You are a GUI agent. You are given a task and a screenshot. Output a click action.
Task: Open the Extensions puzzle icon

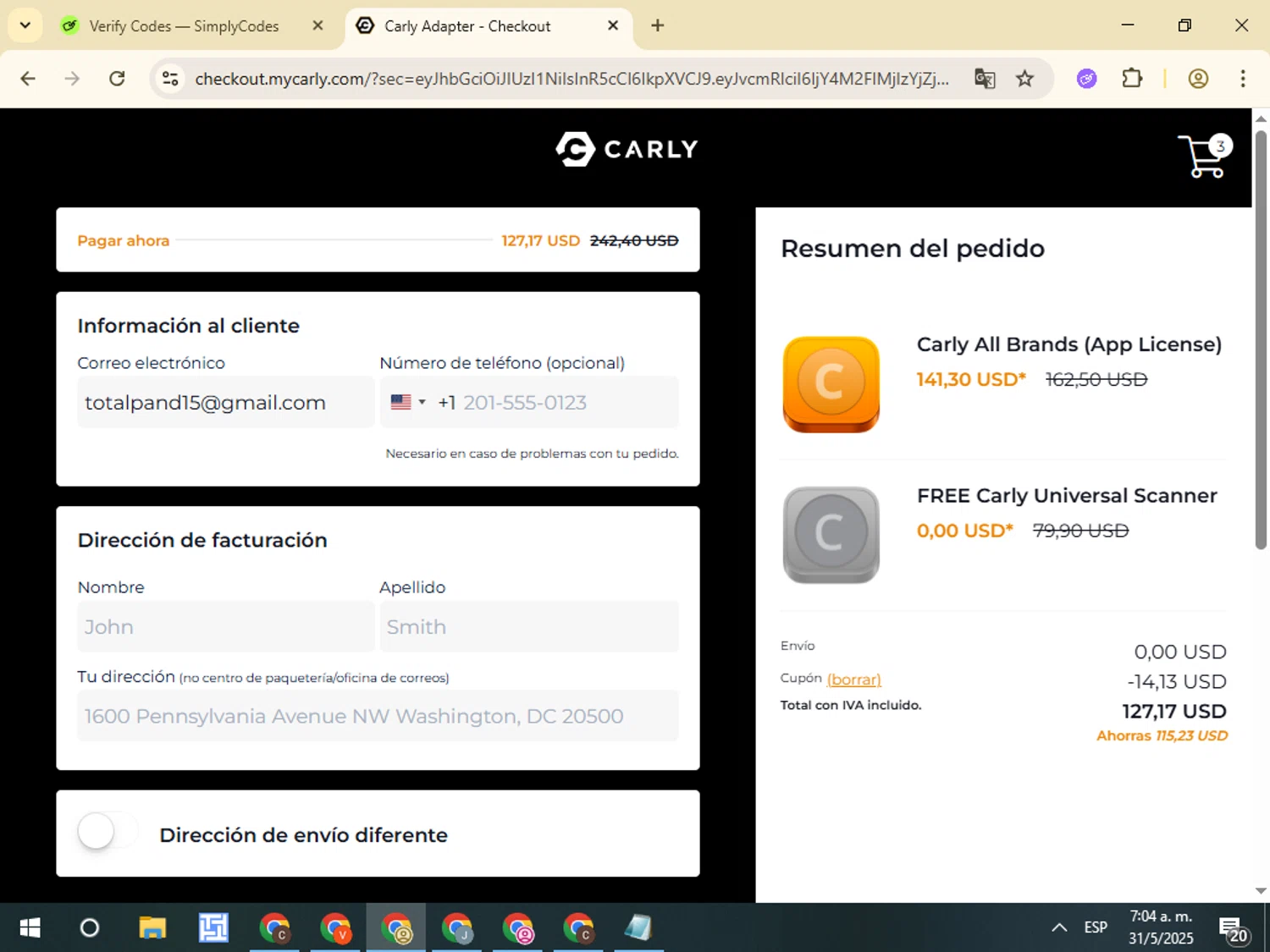(1132, 79)
